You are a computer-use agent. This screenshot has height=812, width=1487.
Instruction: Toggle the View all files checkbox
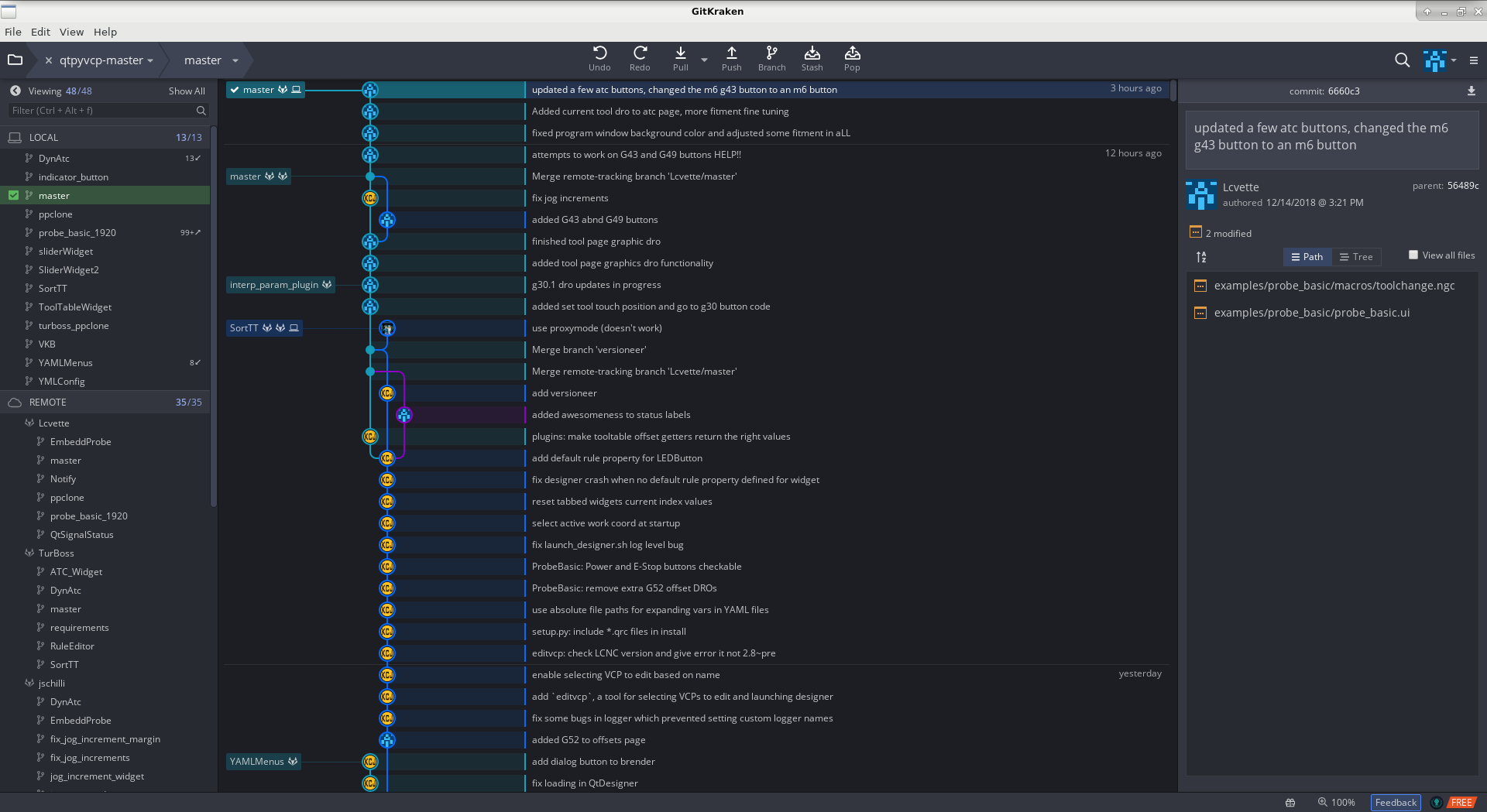pyautogui.click(x=1413, y=255)
